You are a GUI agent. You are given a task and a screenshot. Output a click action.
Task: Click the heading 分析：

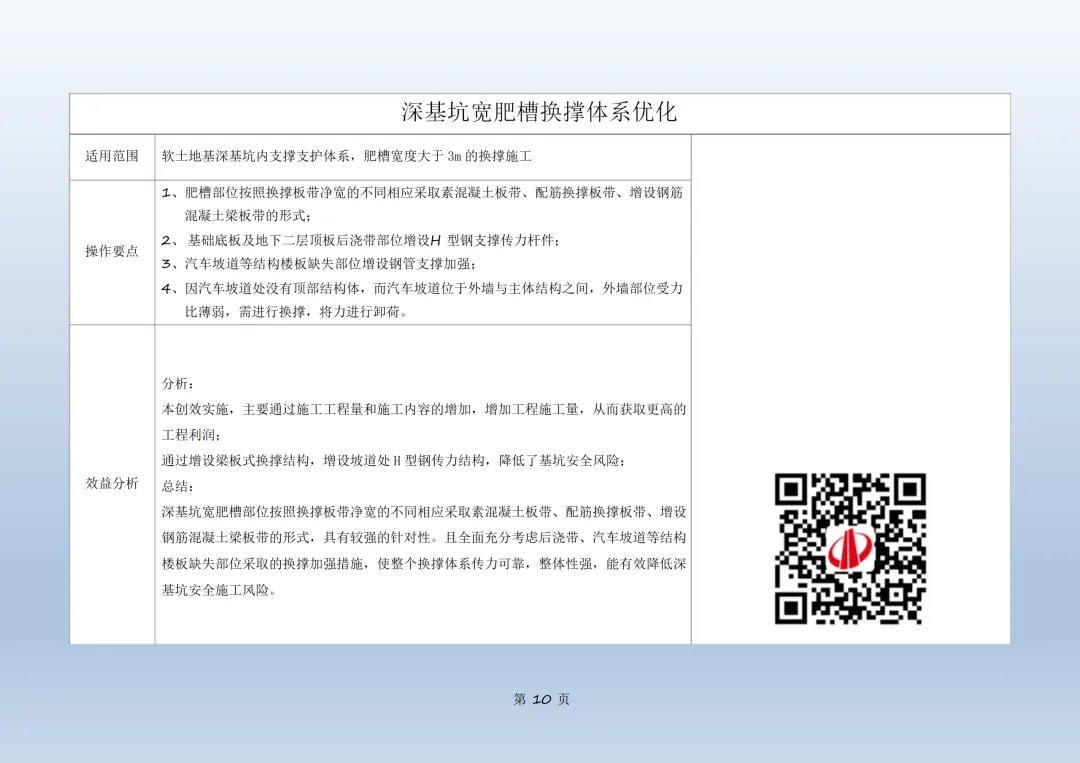coord(178,384)
